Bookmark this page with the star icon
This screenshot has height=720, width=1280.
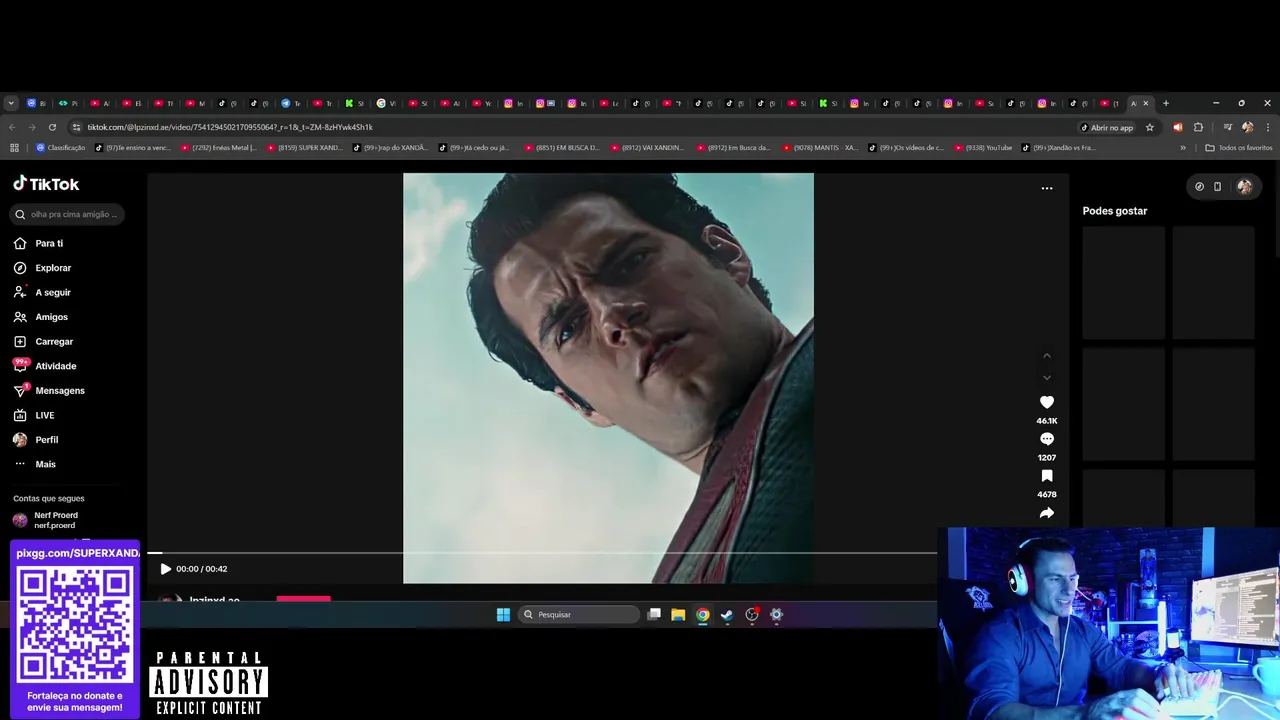[x=1150, y=127]
